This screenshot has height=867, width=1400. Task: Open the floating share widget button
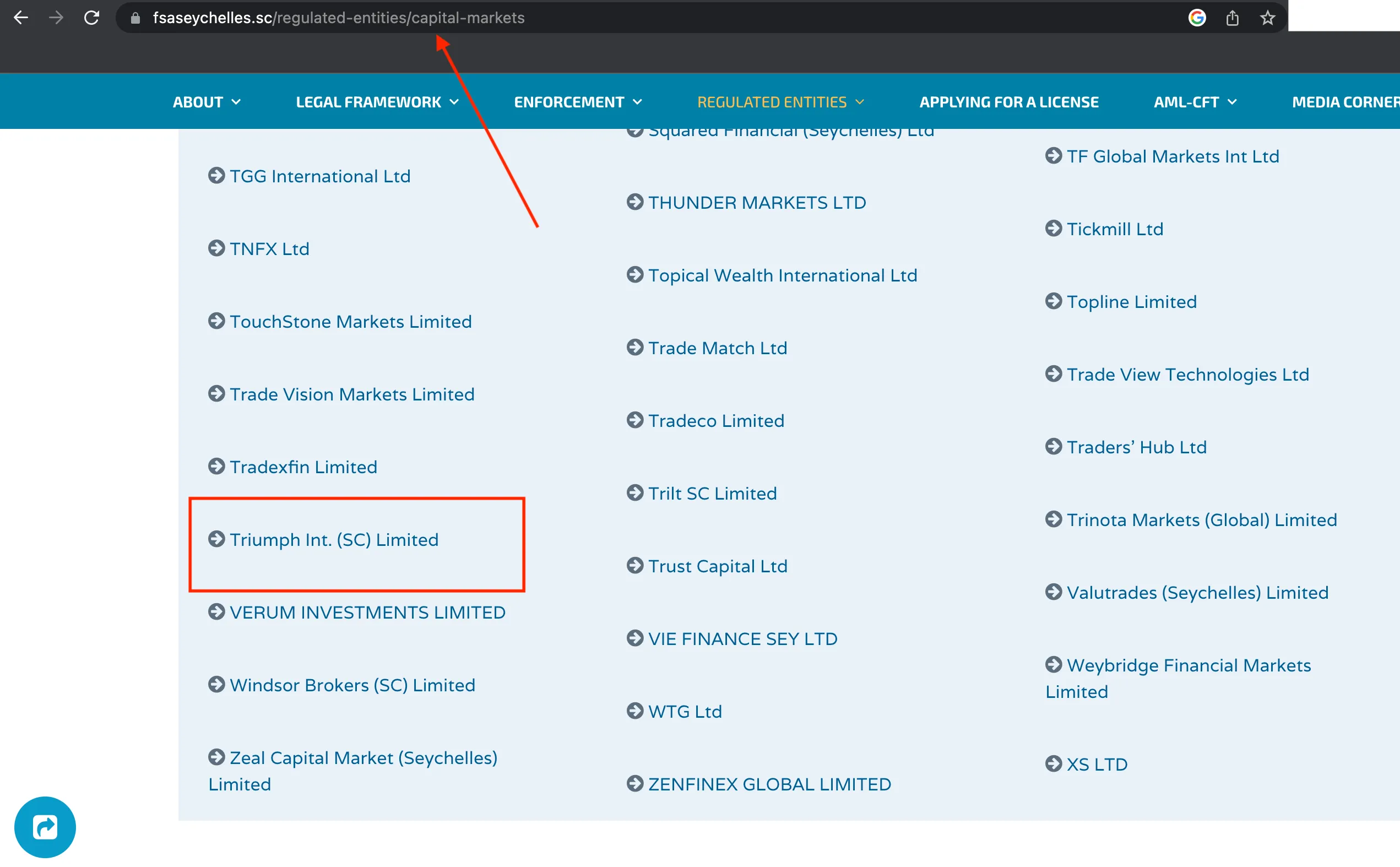coord(45,827)
